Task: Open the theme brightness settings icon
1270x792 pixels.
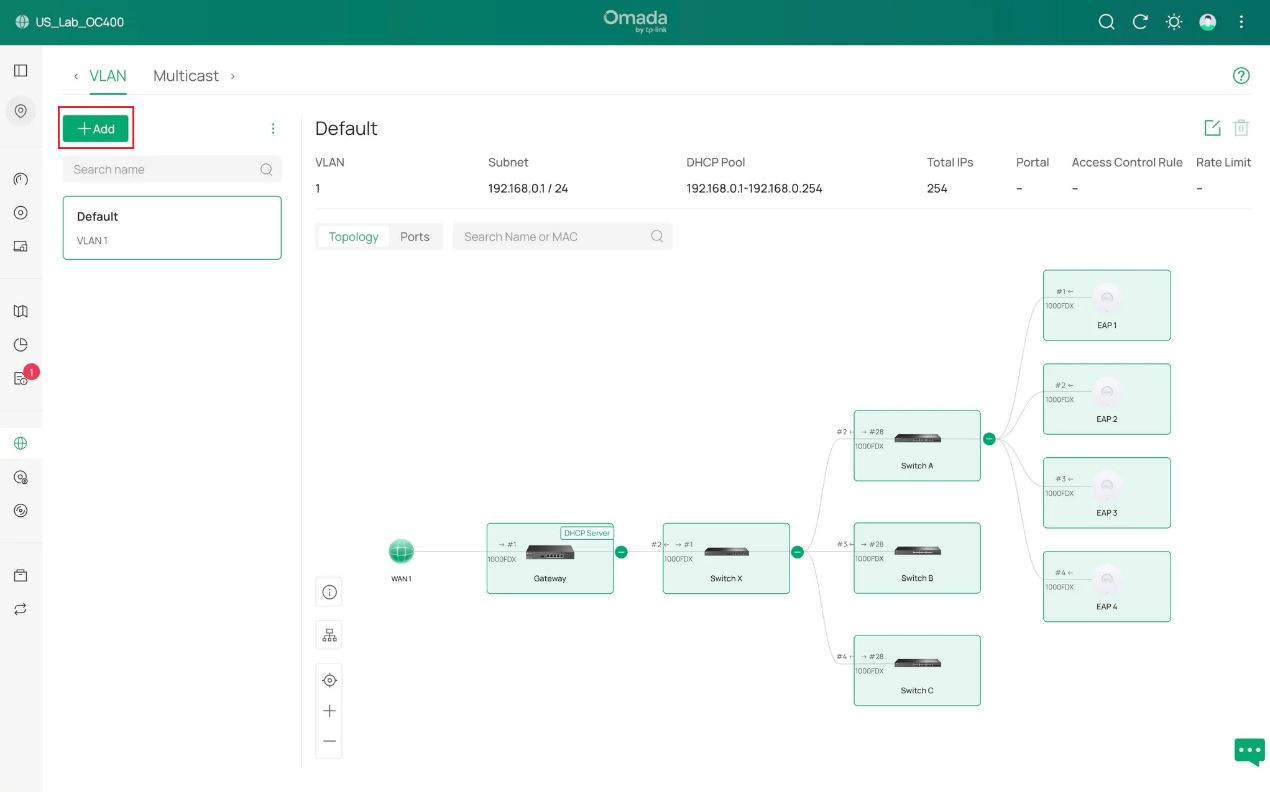Action: (1173, 21)
